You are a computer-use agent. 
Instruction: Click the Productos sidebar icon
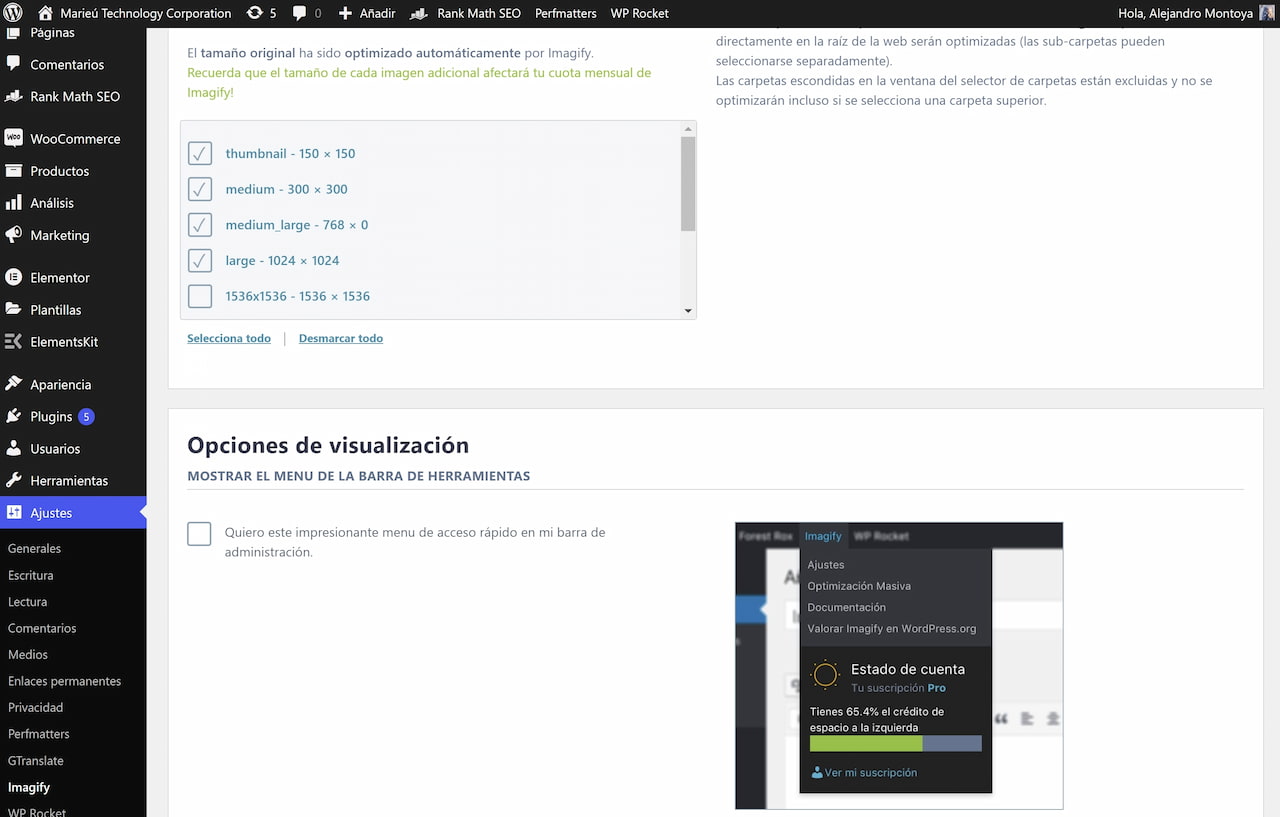(13, 171)
